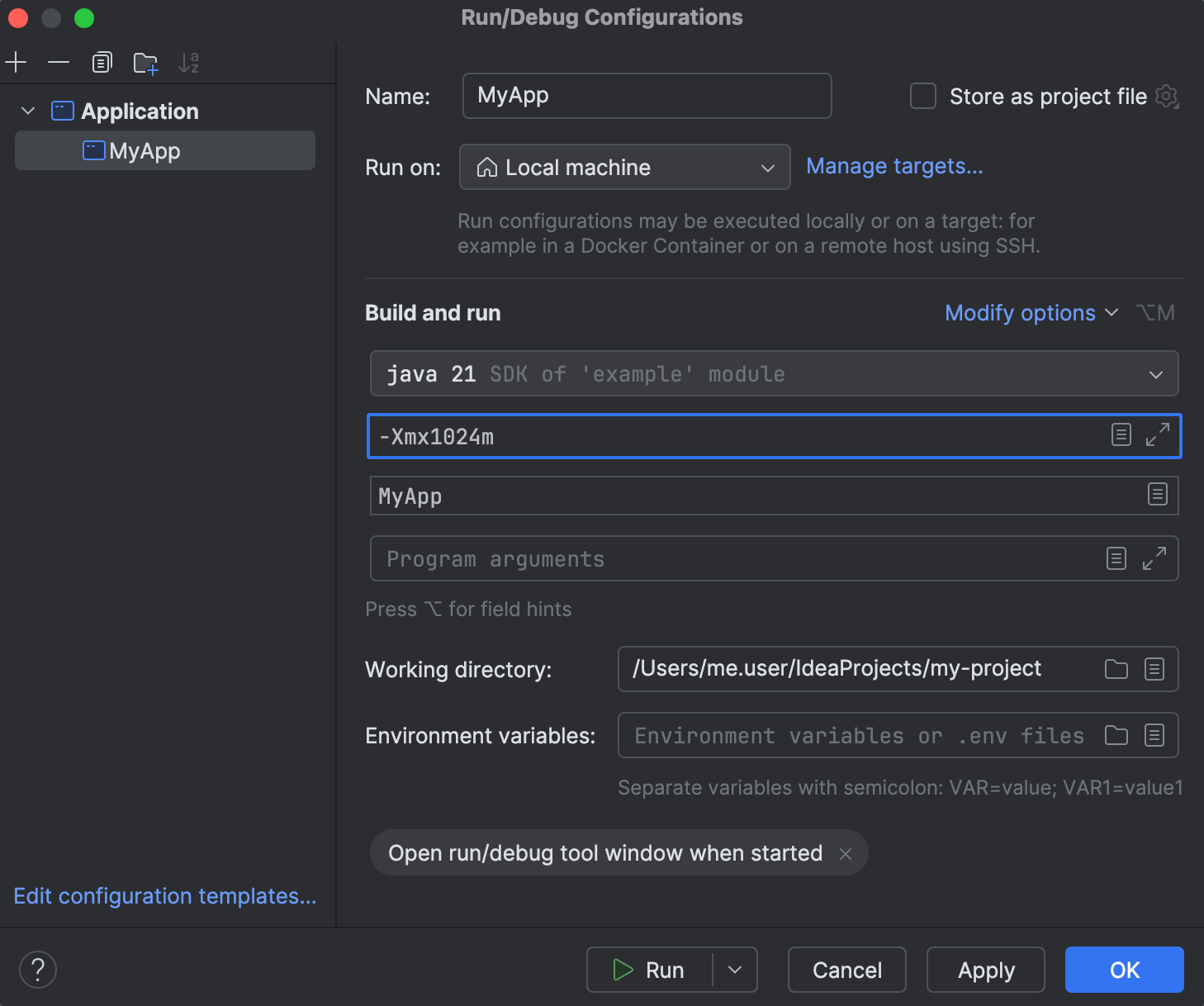
Task: Open Edit configuration templates
Action: pyautogui.click(x=164, y=896)
